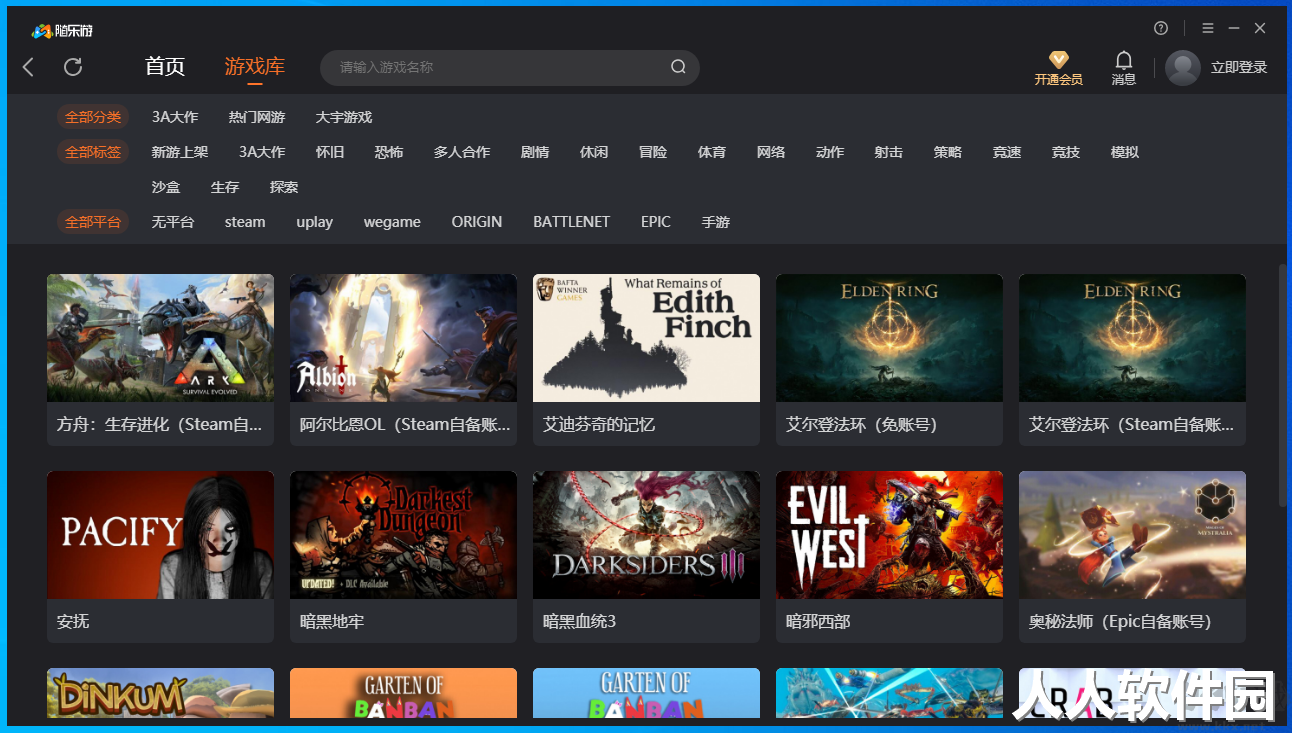
Task: Open Albion Online game thumbnail
Action: tap(403, 338)
